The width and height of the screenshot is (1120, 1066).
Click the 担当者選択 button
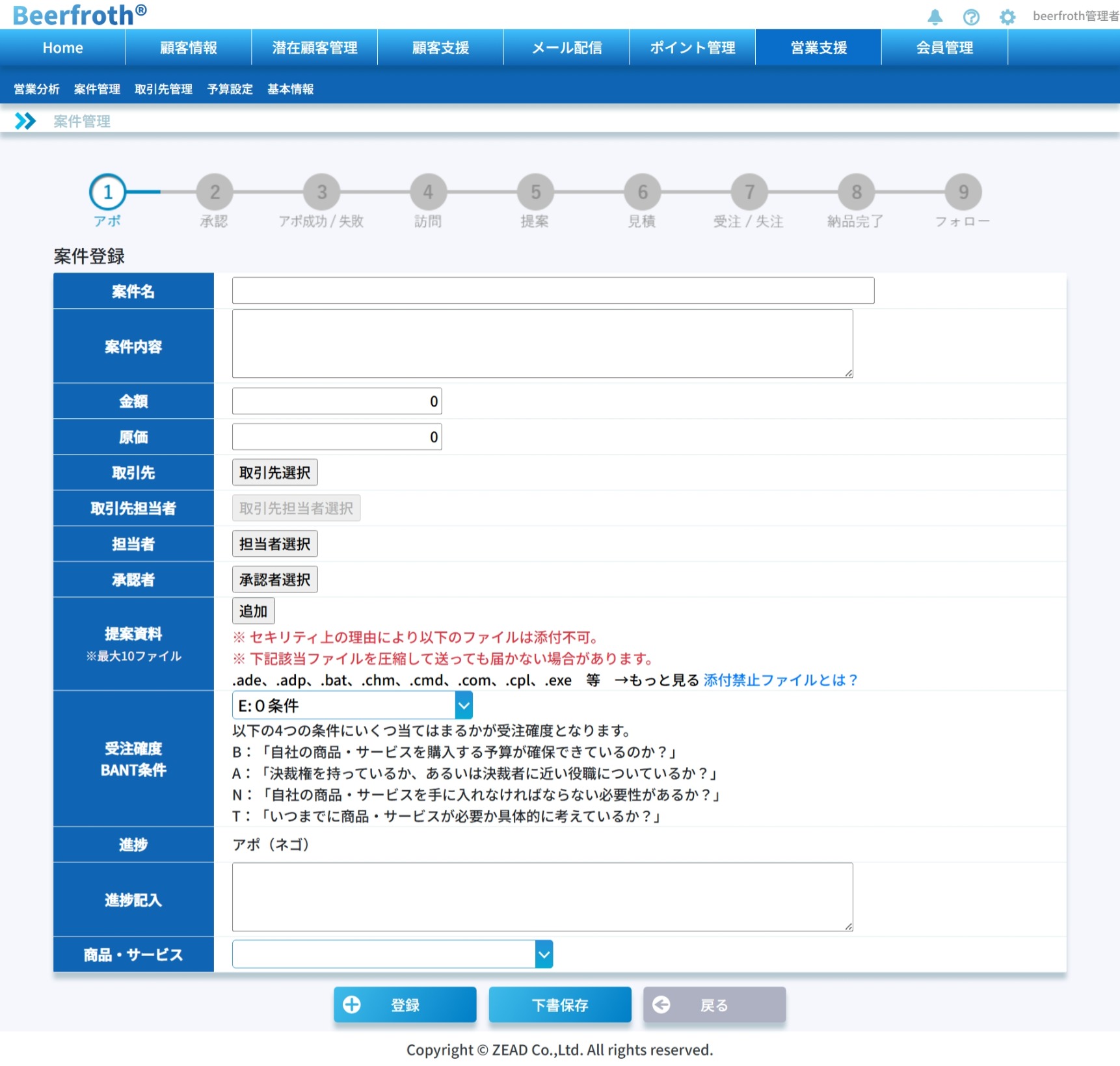point(274,544)
